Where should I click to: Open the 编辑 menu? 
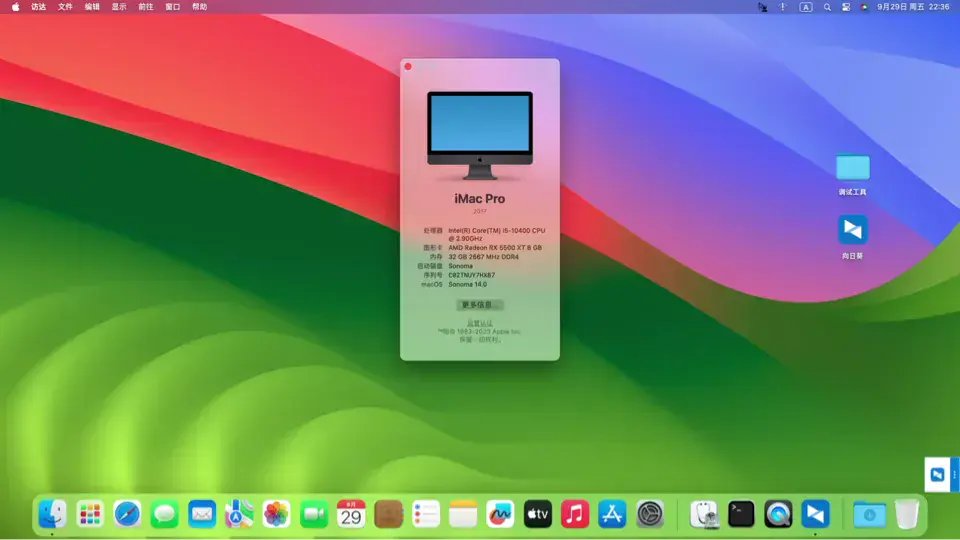click(x=92, y=7)
